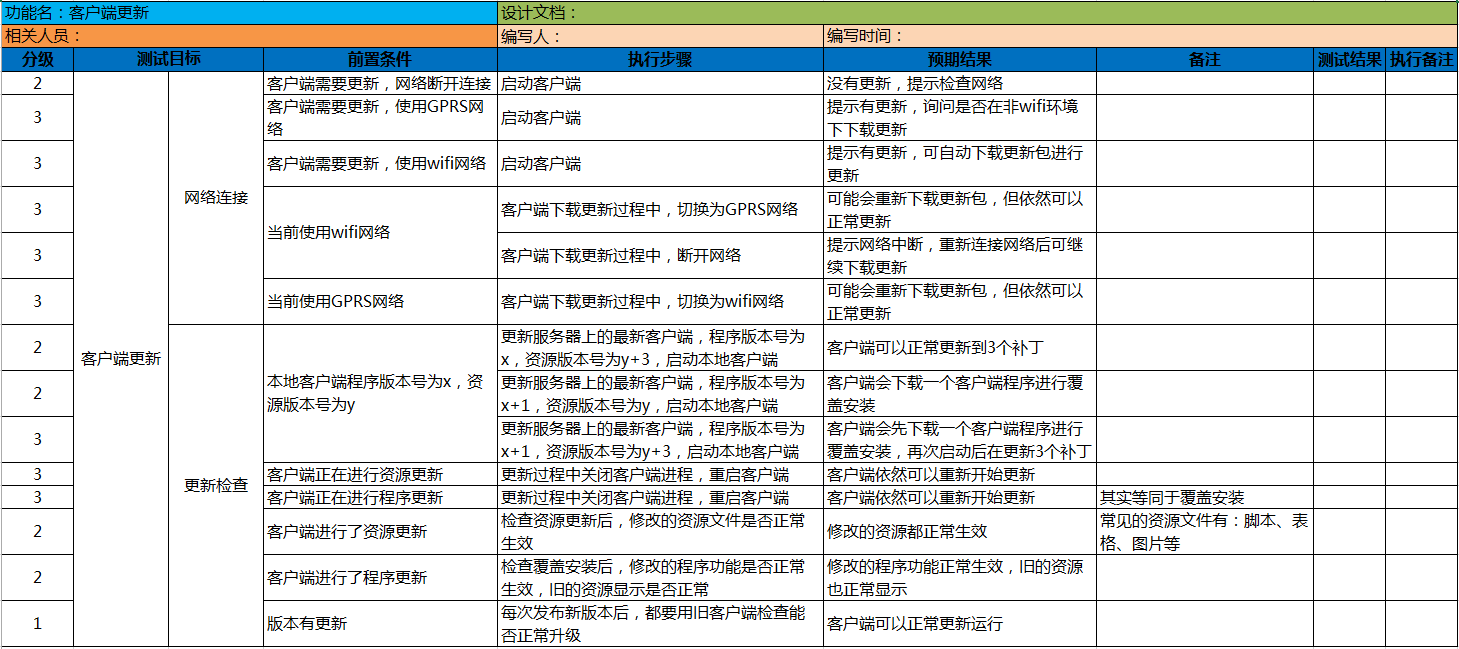Click the remark listing 脚本、表格、图片等
The height and width of the screenshot is (649, 1459).
coord(1204,531)
